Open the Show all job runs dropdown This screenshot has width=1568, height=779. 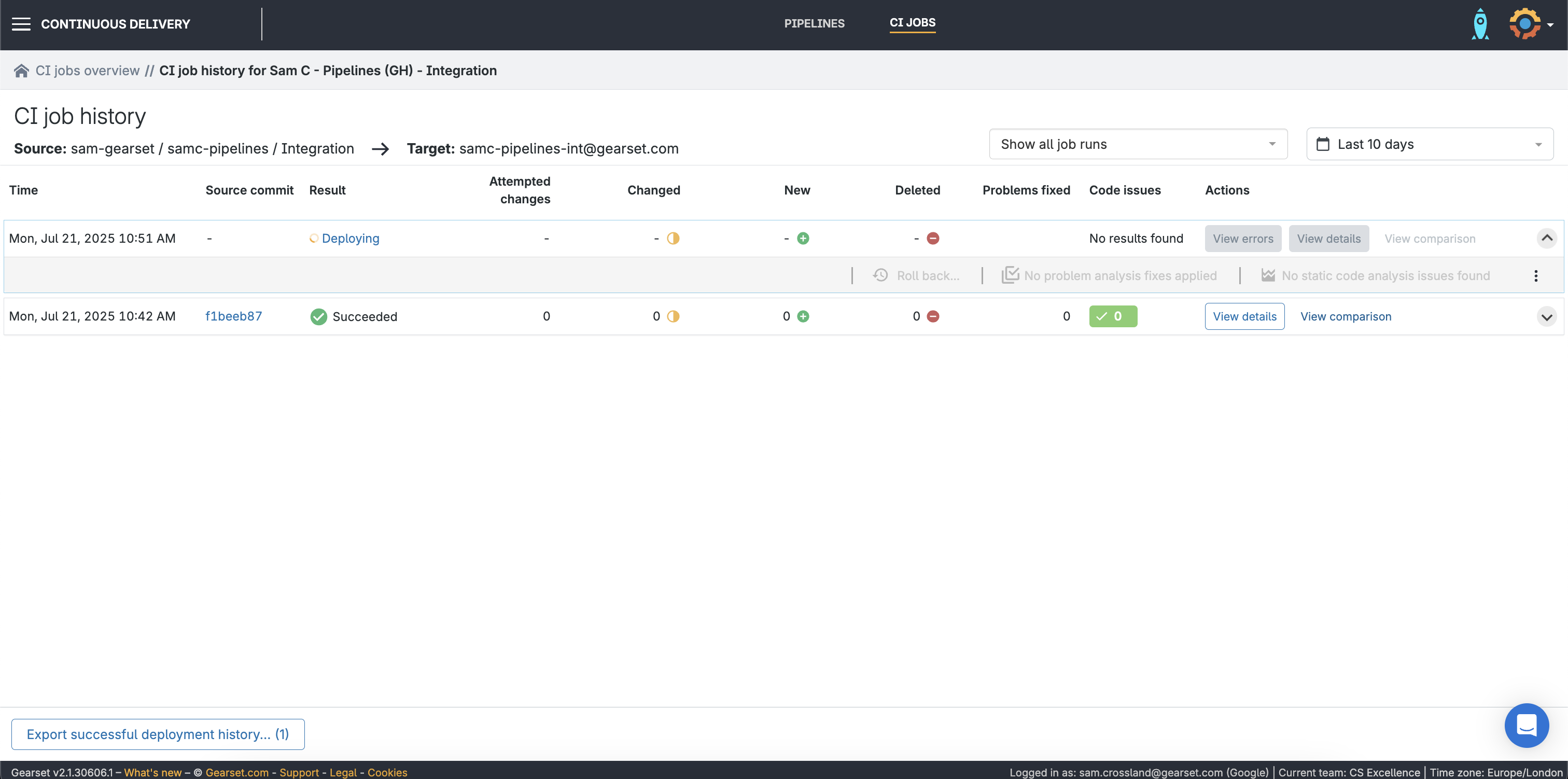[x=1138, y=144]
